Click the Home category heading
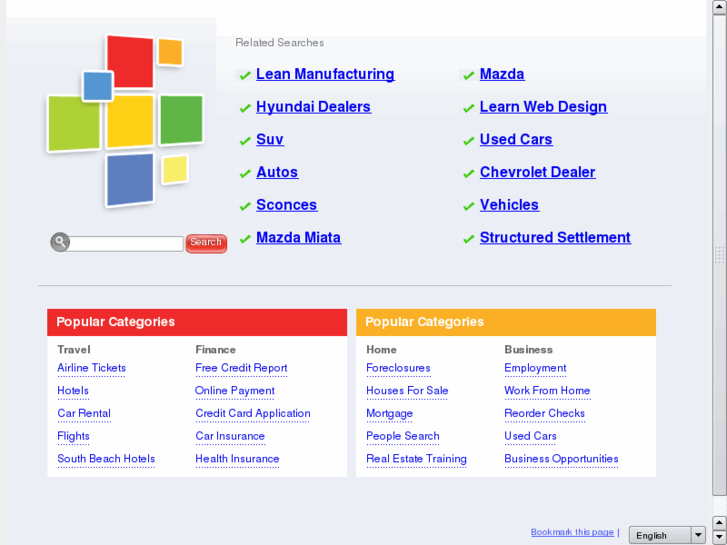727x545 pixels. click(x=381, y=350)
